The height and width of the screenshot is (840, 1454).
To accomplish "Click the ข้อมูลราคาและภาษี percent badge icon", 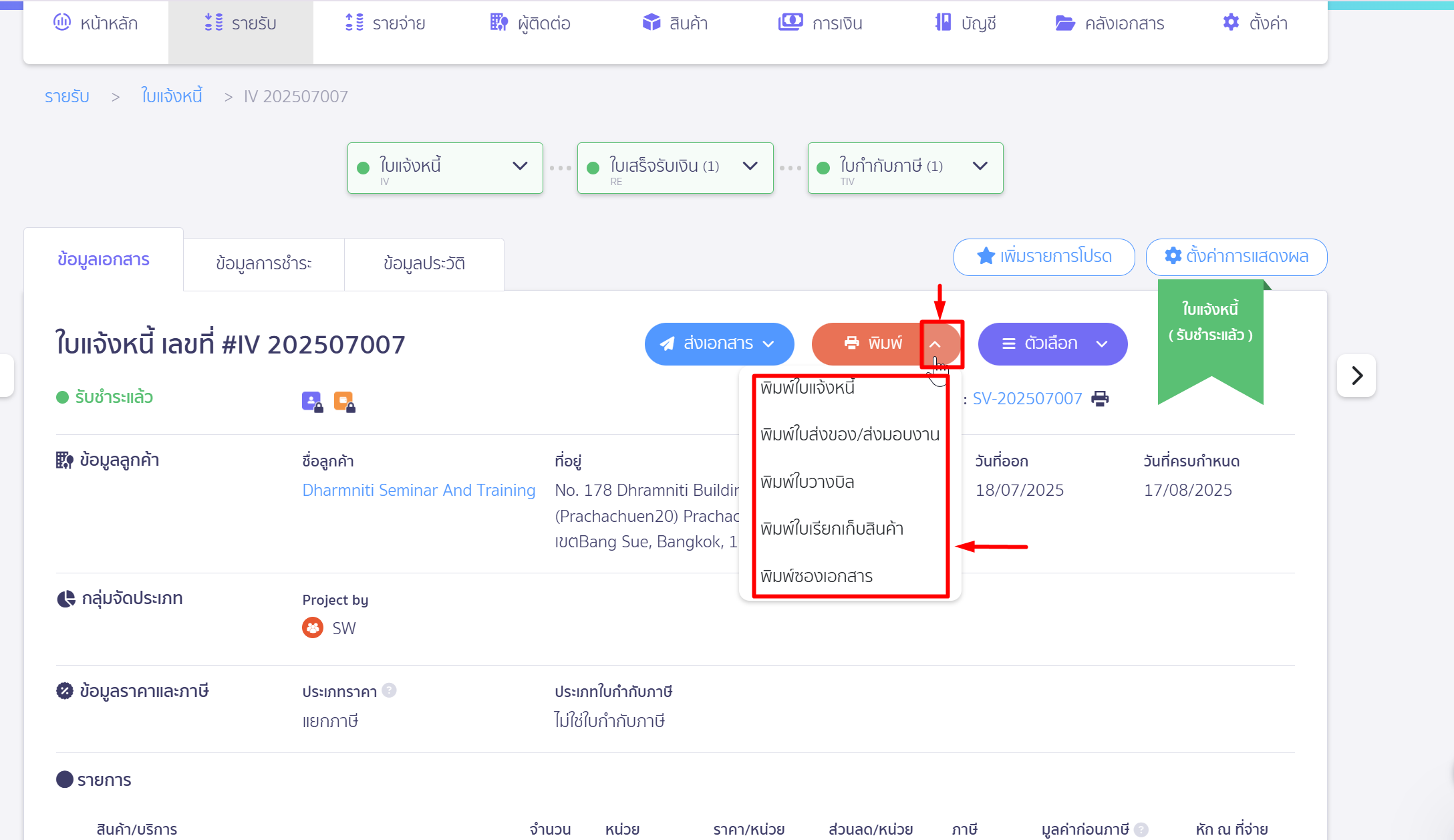I will (65, 691).
